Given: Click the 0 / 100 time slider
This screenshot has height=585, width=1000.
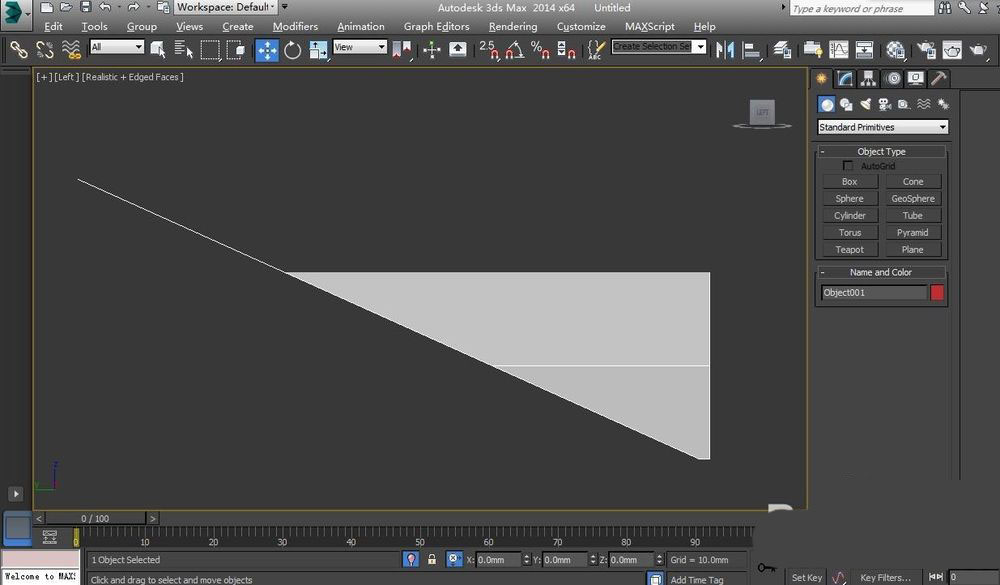Looking at the screenshot, I should (x=95, y=519).
